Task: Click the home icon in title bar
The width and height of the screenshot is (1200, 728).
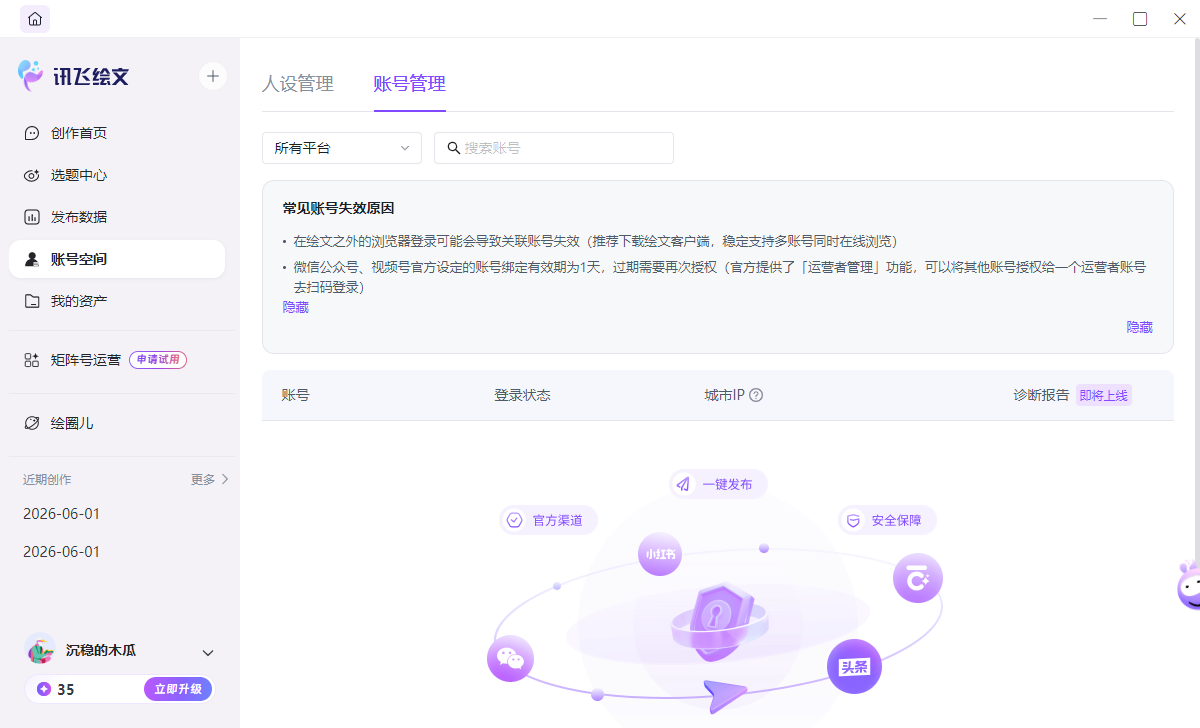Action: (35, 19)
